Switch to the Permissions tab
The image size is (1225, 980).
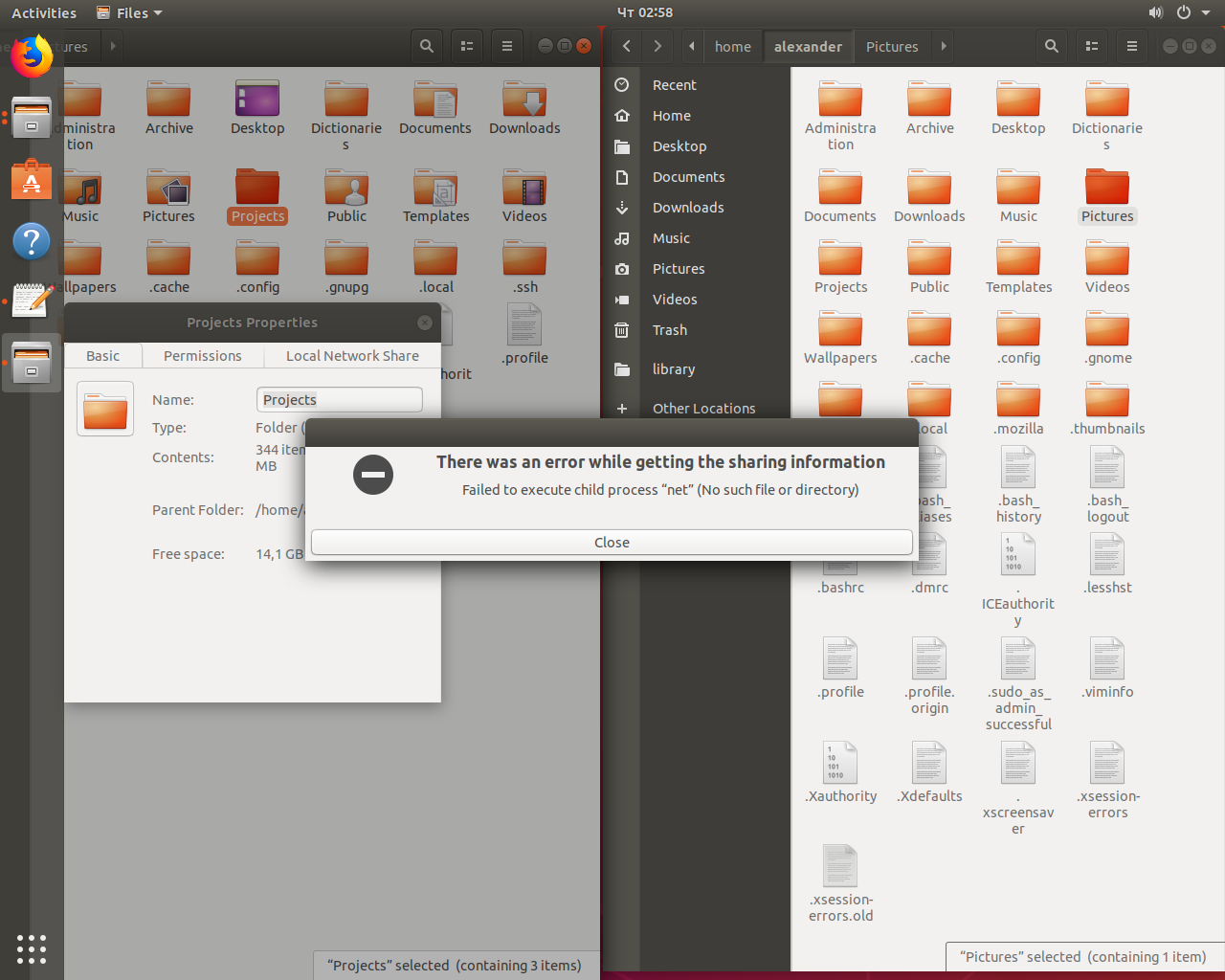[x=203, y=356]
